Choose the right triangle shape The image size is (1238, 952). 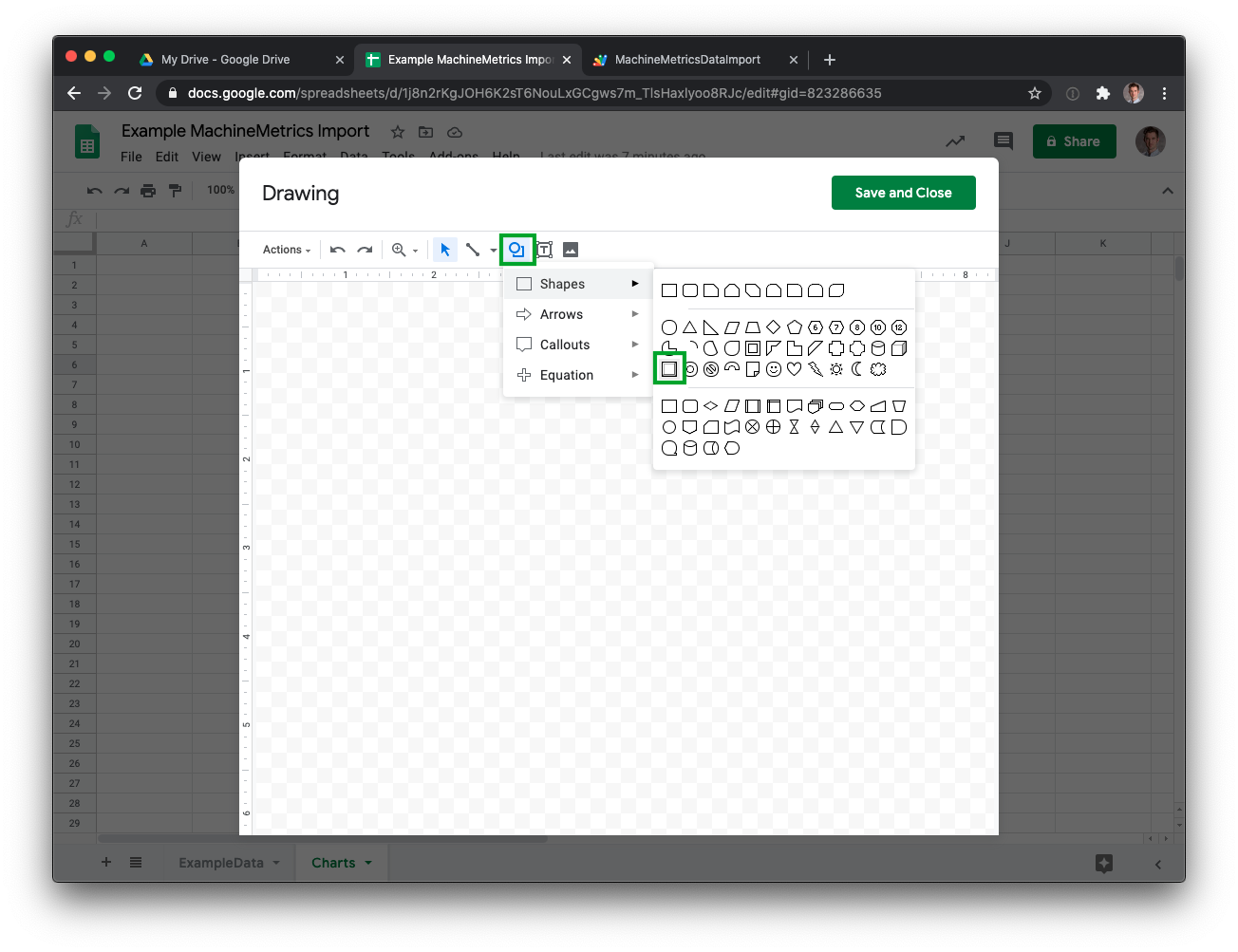coord(711,327)
